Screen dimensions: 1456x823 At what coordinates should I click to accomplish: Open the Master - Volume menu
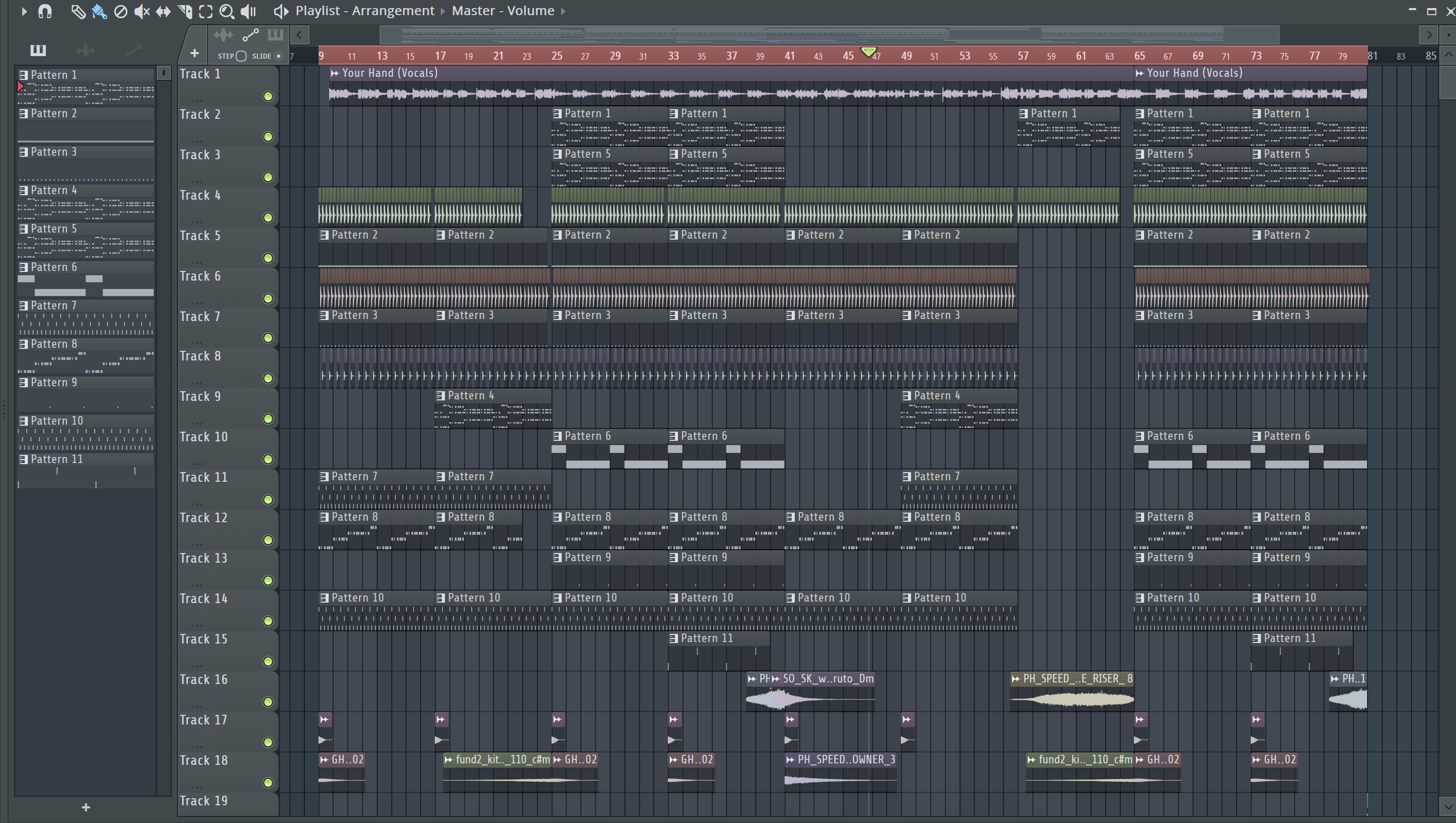(x=503, y=11)
